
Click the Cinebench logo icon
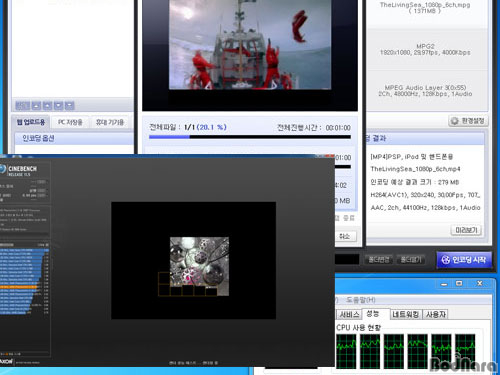pos(3,169)
